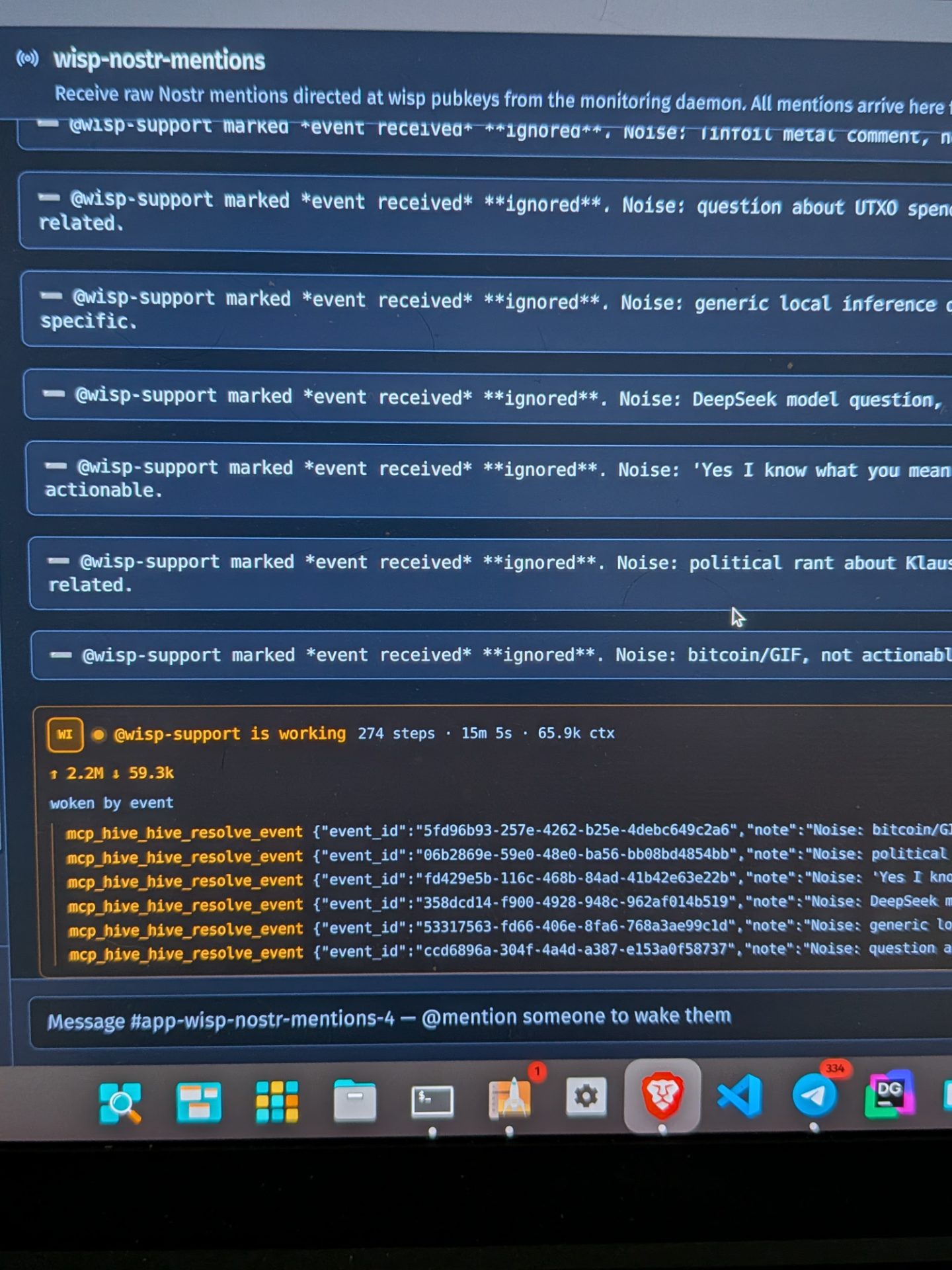Screen dimensions: 952x1270
Task: Click the 'woken by event' label
Action: click(x=111, y=802)
